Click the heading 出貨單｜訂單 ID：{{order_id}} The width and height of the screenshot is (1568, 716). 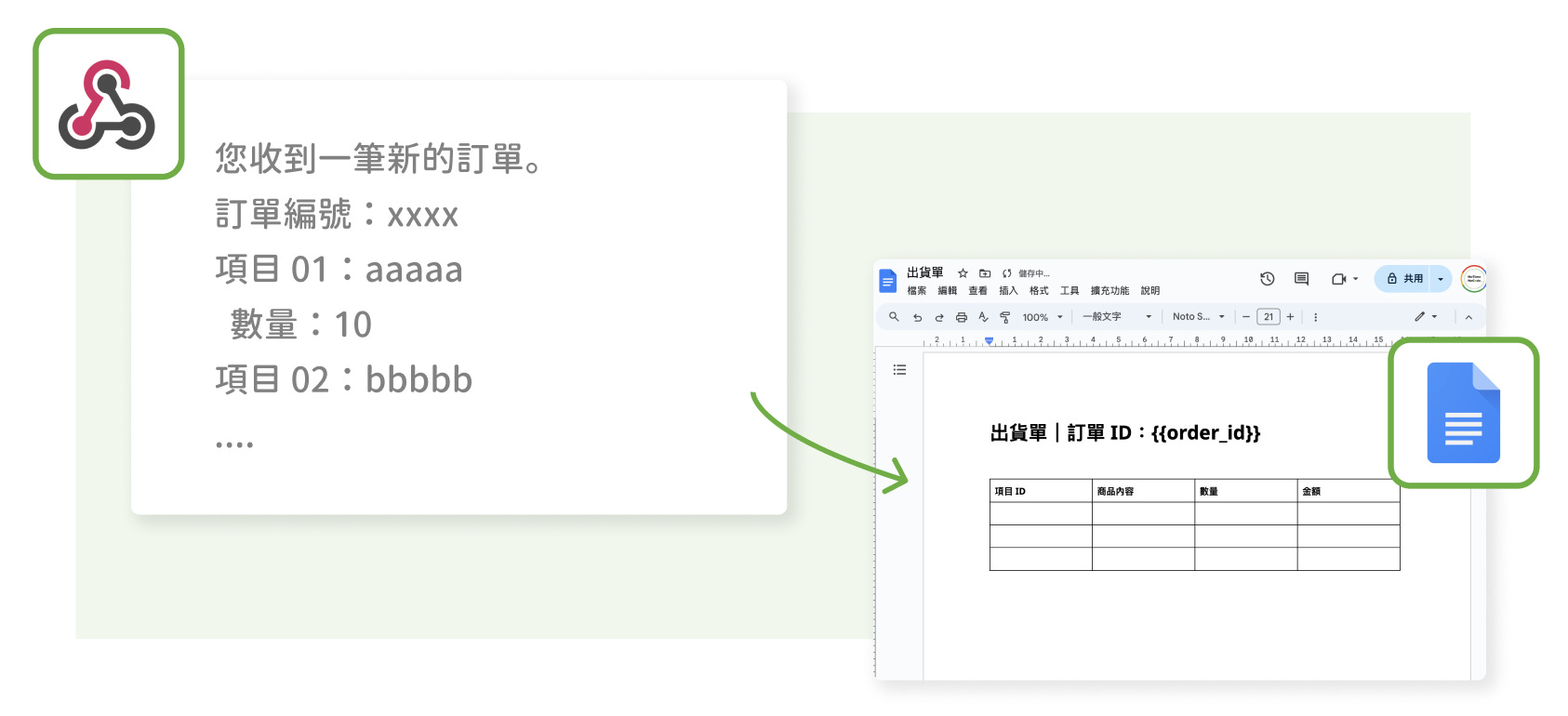1125,433
